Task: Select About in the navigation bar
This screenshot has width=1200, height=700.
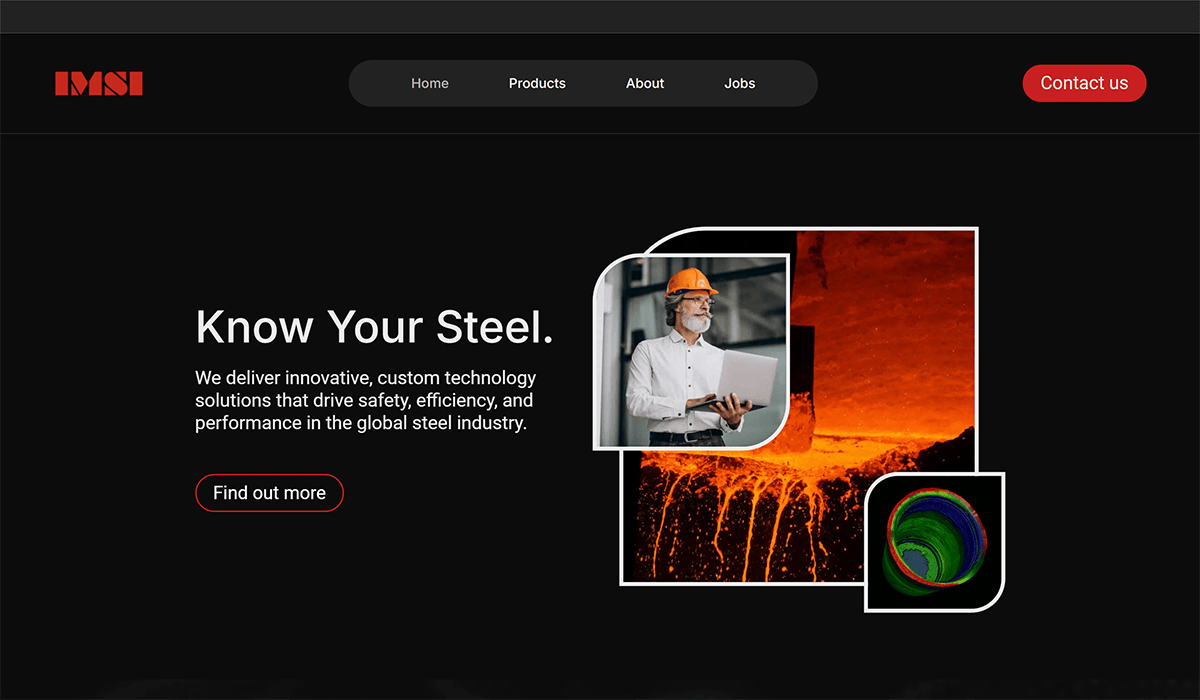Action: (645, 83)
